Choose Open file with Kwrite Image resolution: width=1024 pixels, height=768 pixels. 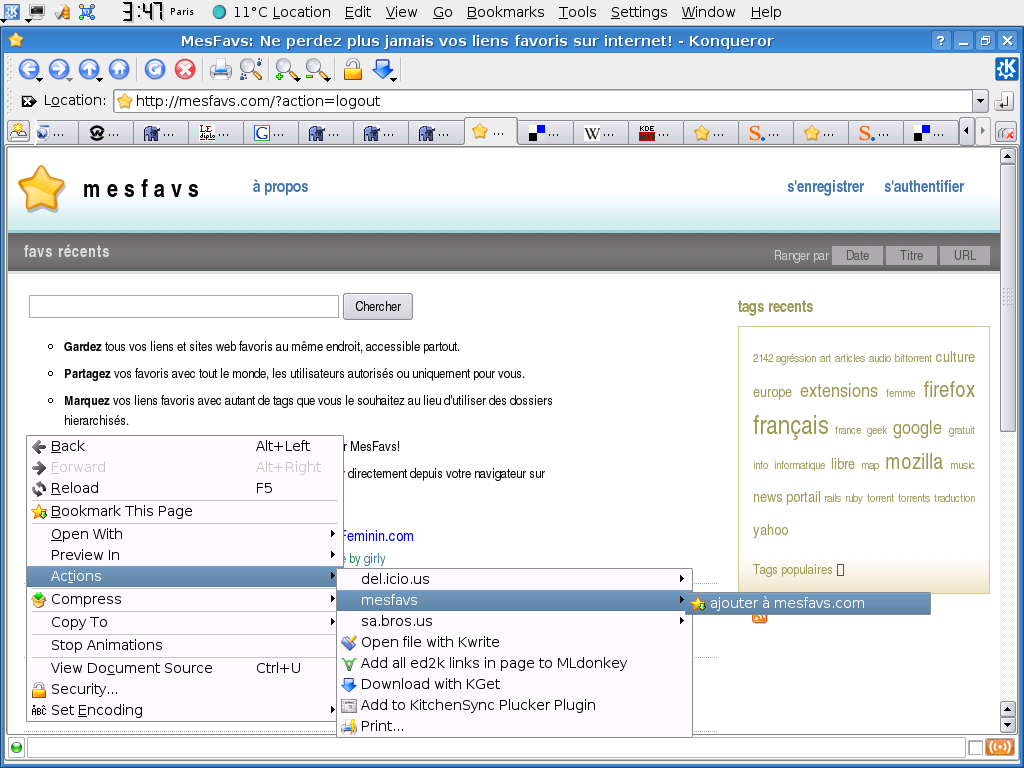[514, 642]
